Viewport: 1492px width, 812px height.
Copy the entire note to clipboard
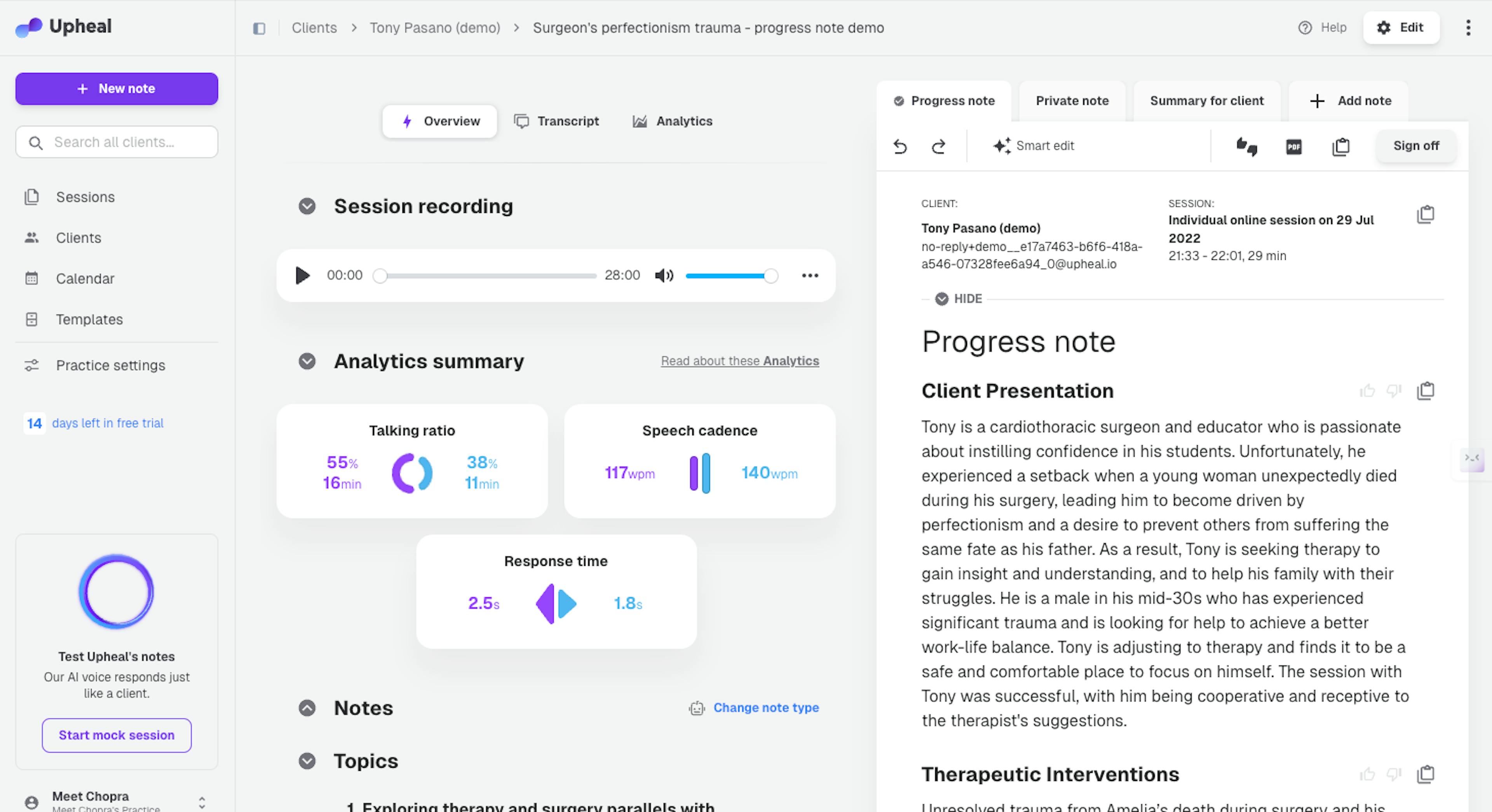point(1341,146)
